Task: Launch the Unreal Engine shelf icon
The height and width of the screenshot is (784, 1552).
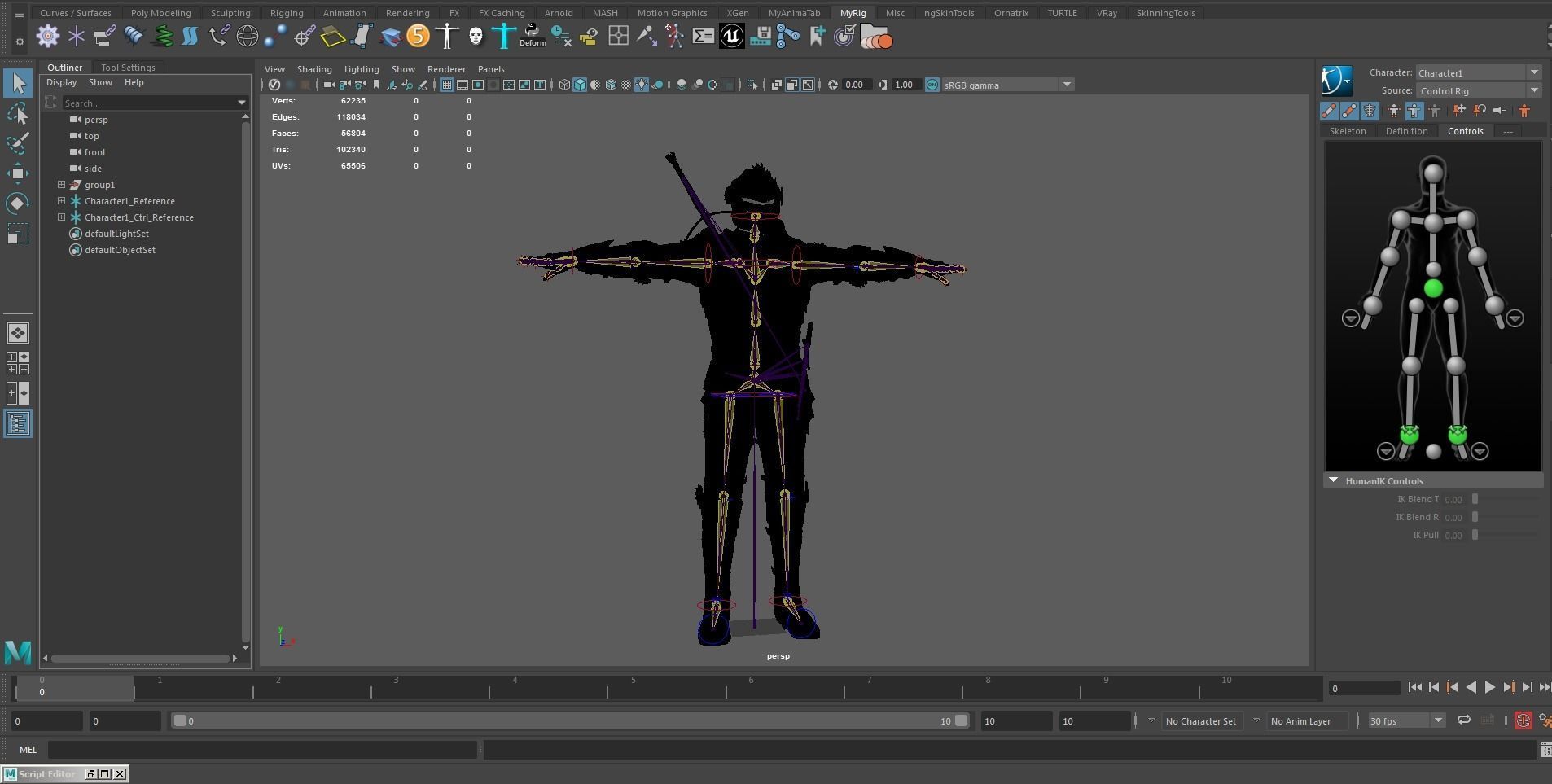Action: pyautogui.click(x=731, y=36)
